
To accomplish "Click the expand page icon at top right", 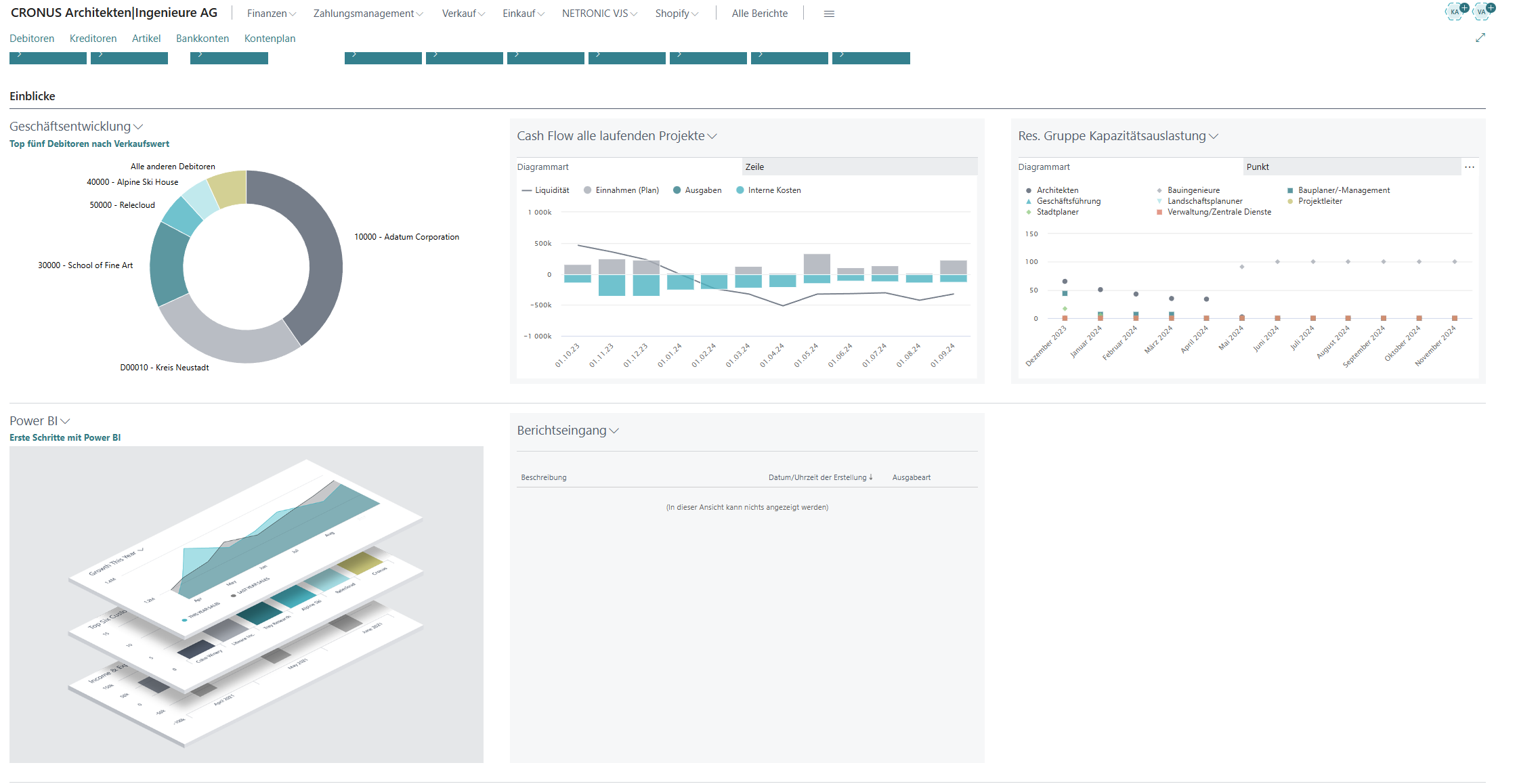I will tap(1480, 38).
